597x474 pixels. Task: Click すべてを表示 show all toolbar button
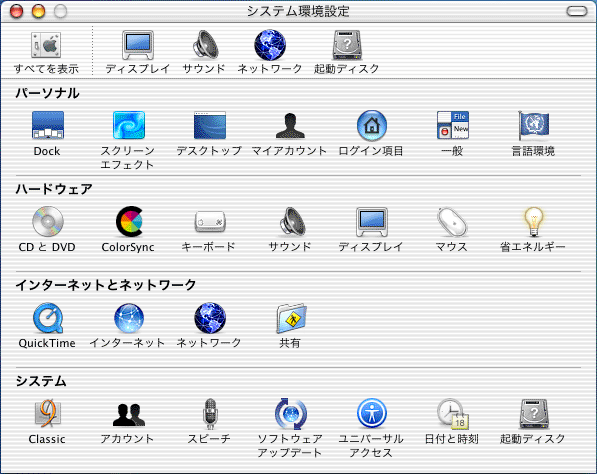click(x=46, y=53)
